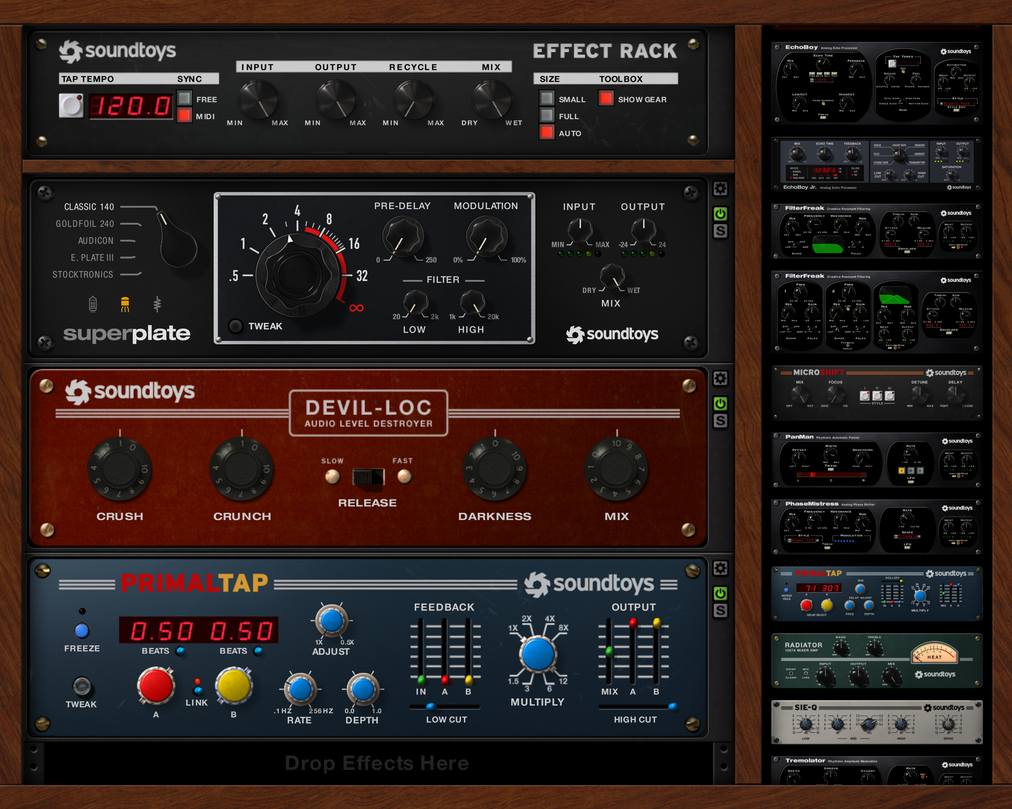1012x809 pixels.
Task: Click the SuperPlate plate selector knob
Action: [176, 239]
